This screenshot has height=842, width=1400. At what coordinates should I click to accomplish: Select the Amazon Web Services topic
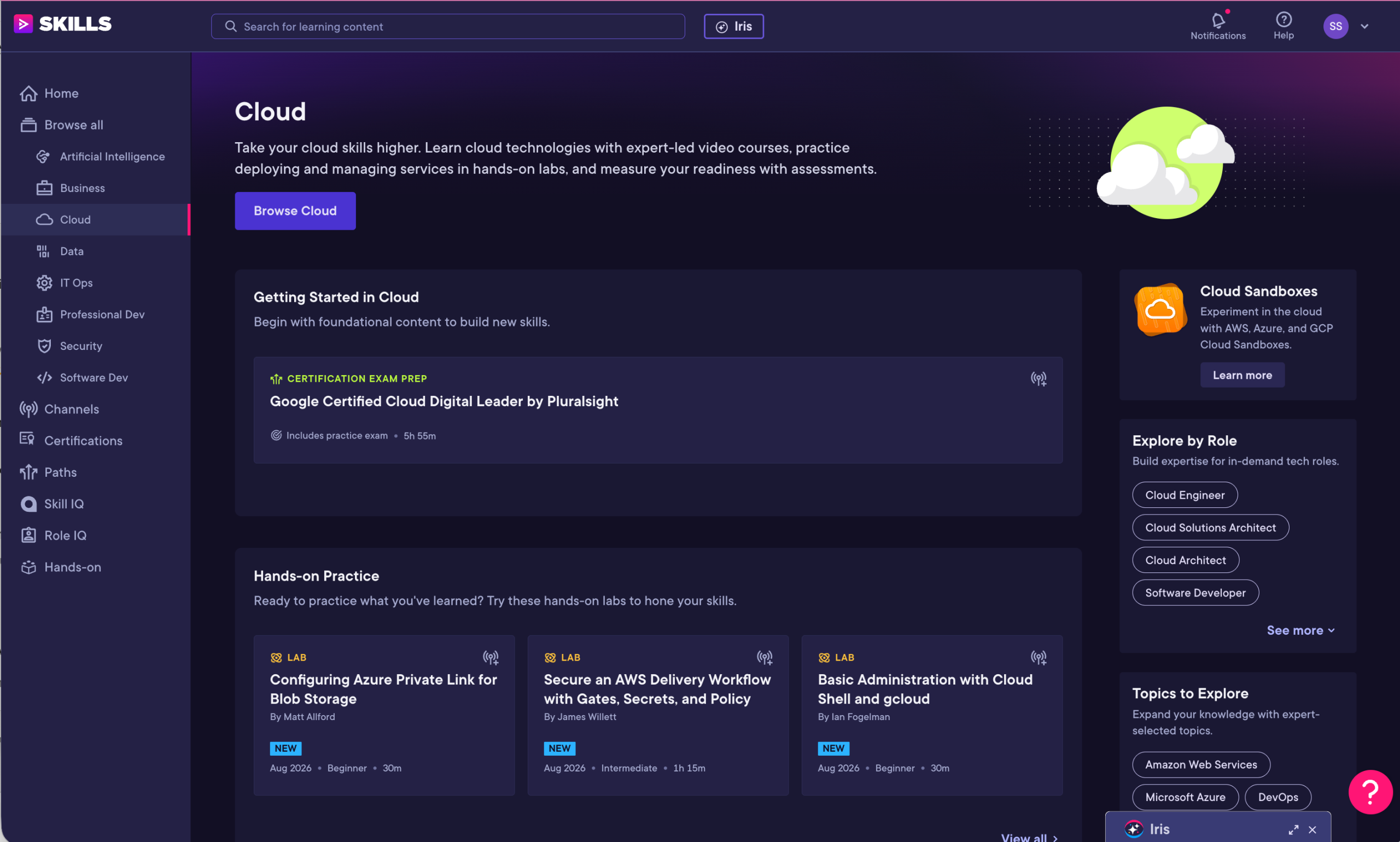[1201, 765]
